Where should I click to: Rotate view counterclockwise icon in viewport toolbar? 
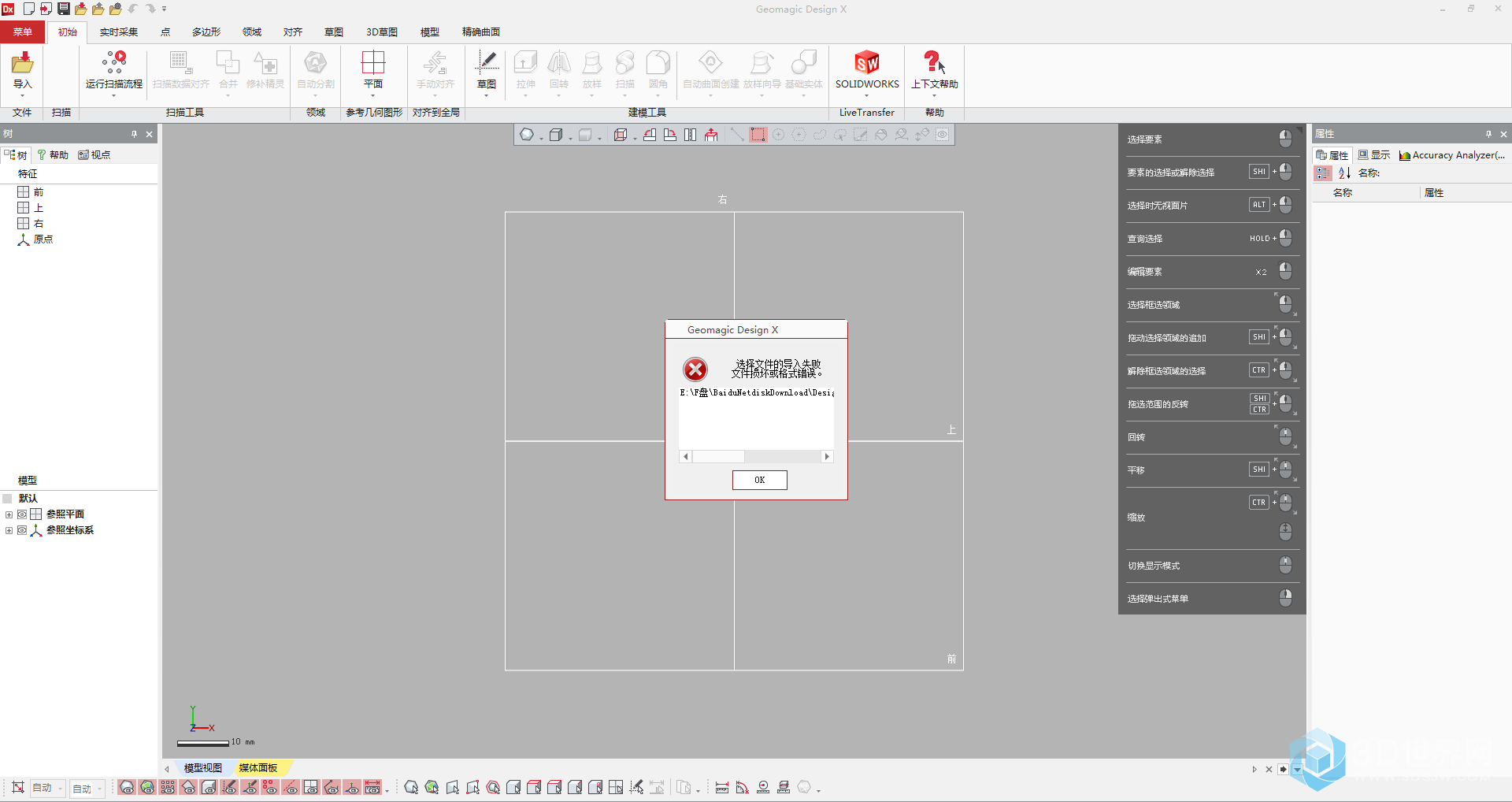pos(650,135)
